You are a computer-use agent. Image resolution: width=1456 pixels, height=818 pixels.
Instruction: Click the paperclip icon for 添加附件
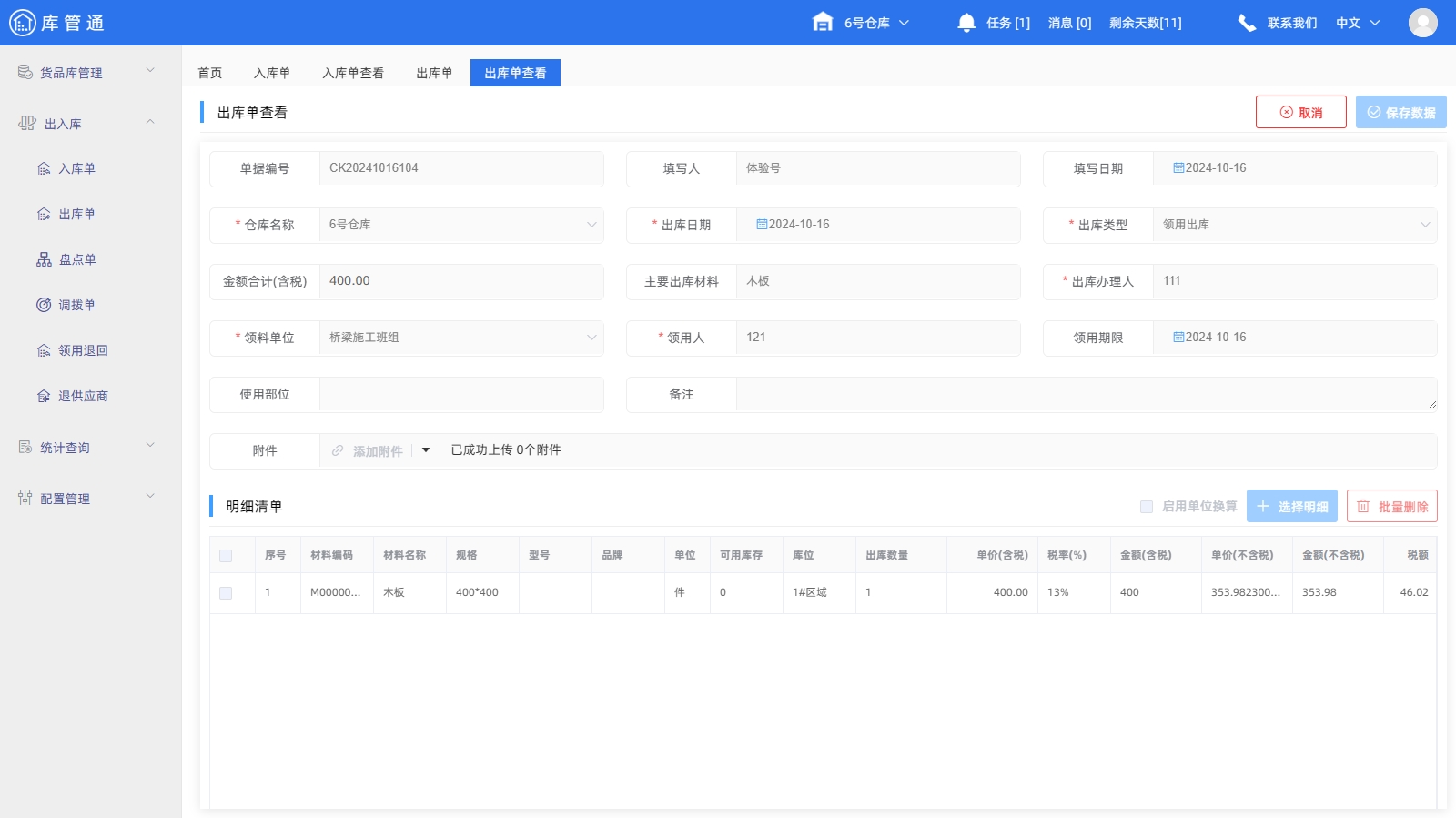[x=338, y=450]
